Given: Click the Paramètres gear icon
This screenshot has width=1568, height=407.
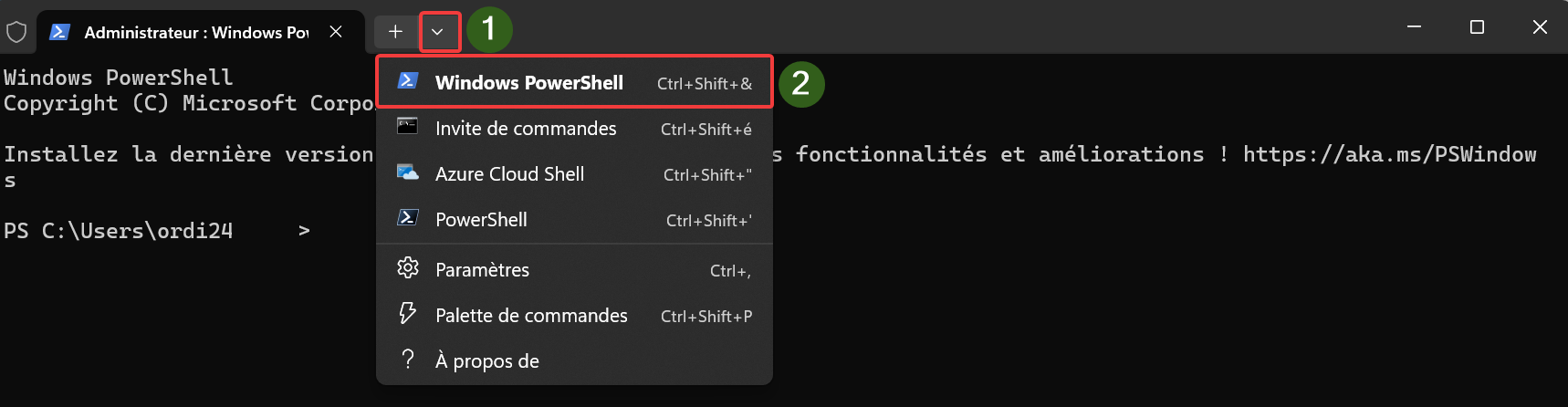Looking at the screenshot, I should click(408, 268).
